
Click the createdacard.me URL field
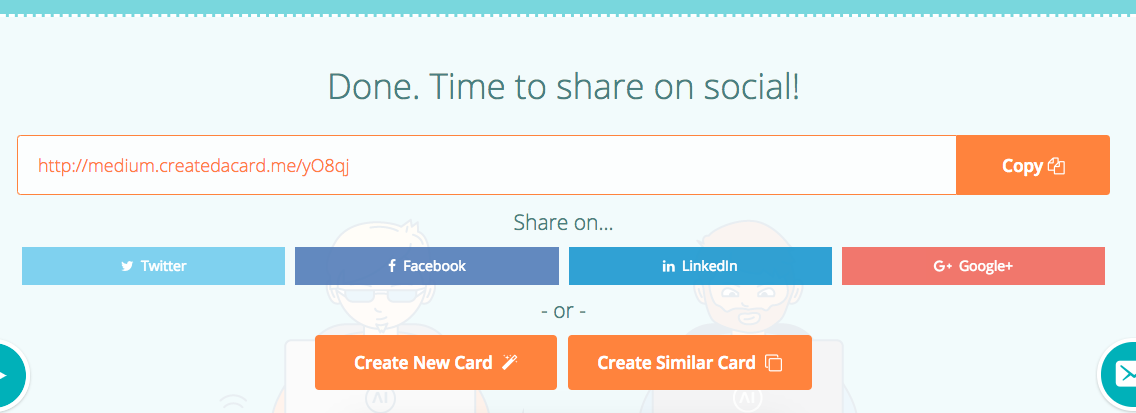tap(486, 165)
